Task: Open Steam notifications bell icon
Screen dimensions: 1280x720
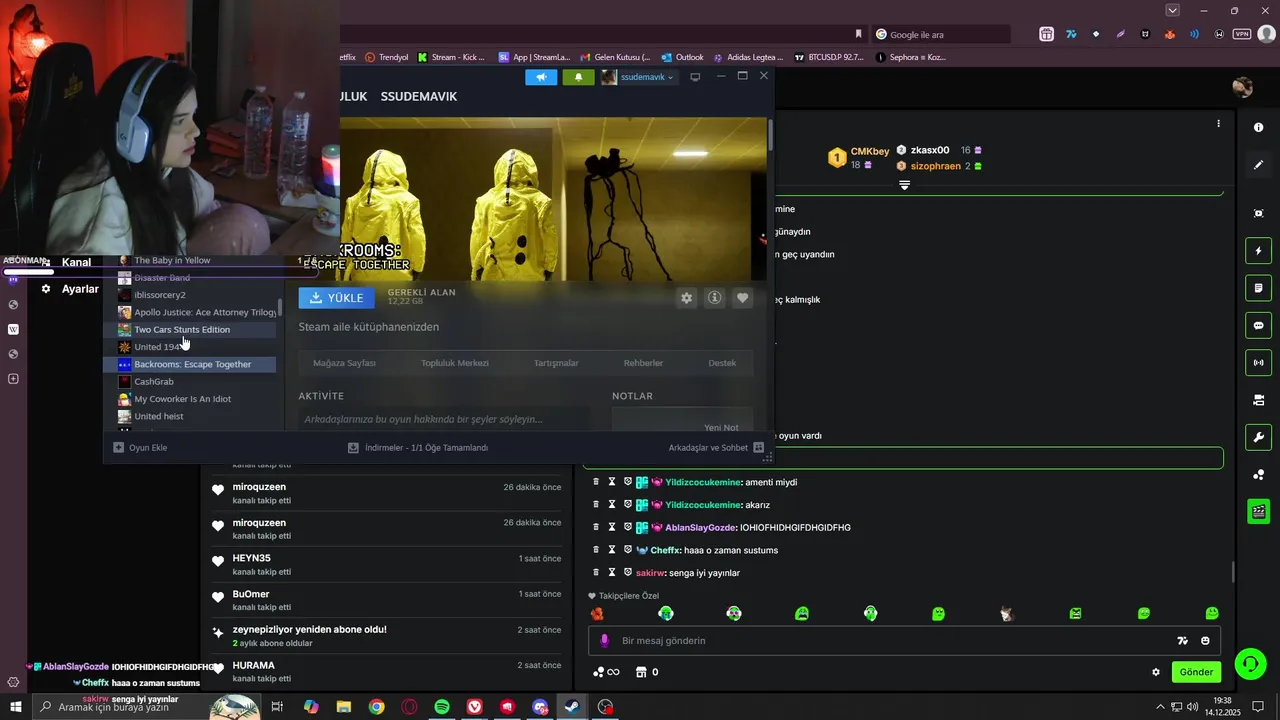Action: [578, 77]
